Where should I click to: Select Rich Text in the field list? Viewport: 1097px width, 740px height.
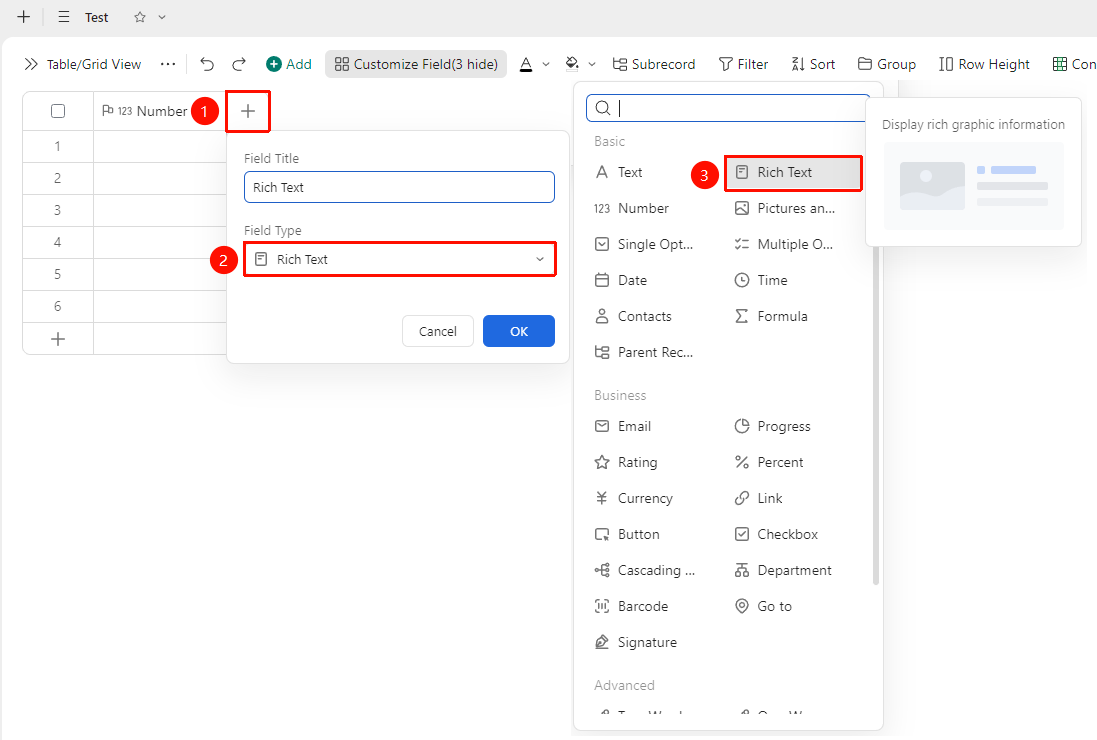(x=793, y=173)
